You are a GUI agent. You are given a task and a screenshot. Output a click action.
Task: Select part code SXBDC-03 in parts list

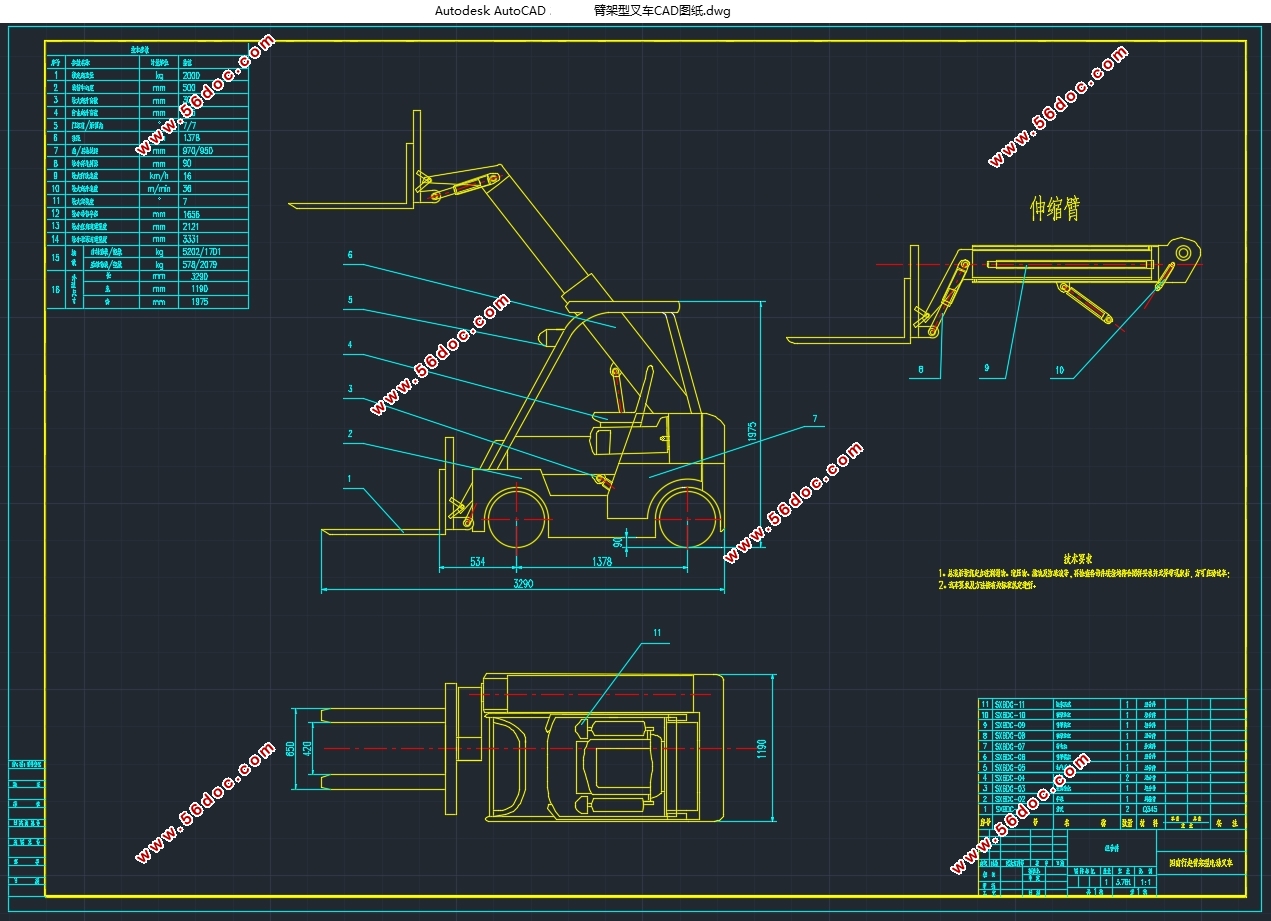point(1010,788)
